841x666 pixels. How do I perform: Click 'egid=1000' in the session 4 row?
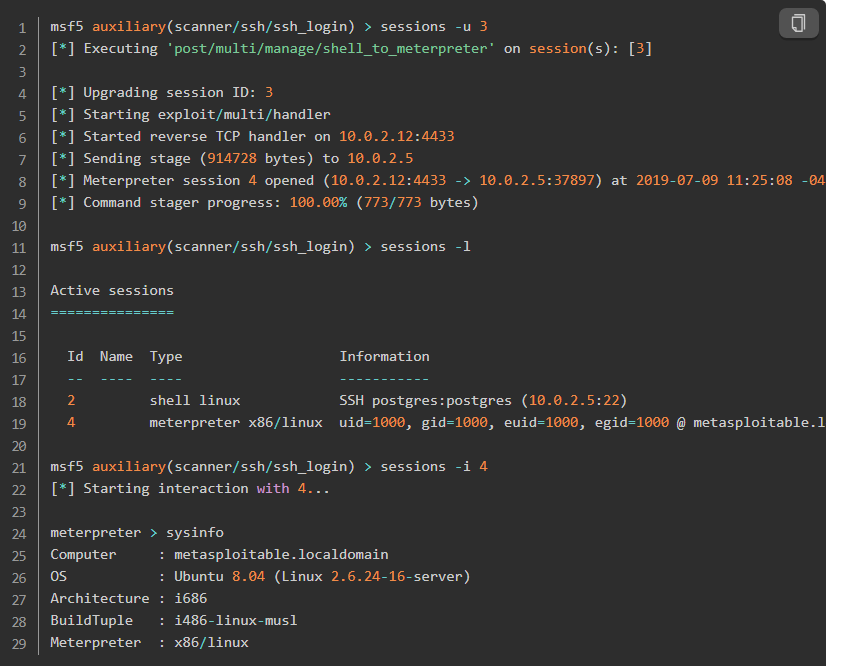click(x=632, y=423)
